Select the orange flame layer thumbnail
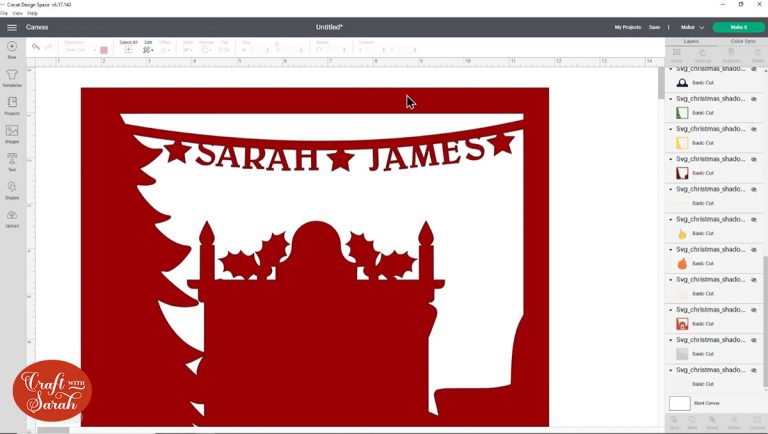The height and width of the screenshot is (434, 768). tap(682, 264)
